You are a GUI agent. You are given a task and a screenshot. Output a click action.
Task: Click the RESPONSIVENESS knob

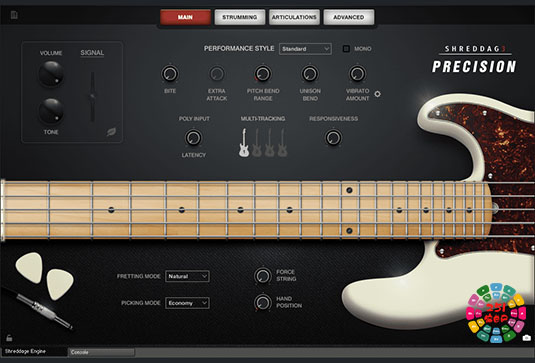pos(333,138)
